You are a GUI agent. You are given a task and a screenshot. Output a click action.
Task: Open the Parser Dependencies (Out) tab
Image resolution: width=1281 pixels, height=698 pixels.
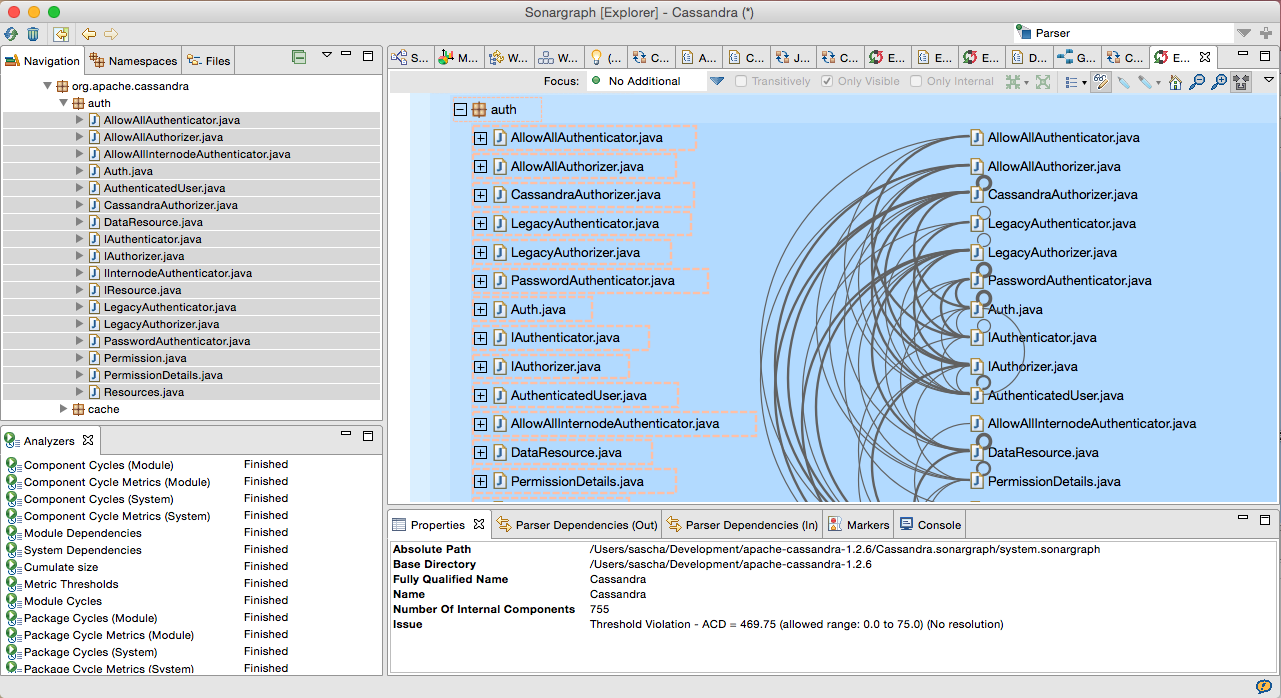pyautogui.click(x=576, y=524)
